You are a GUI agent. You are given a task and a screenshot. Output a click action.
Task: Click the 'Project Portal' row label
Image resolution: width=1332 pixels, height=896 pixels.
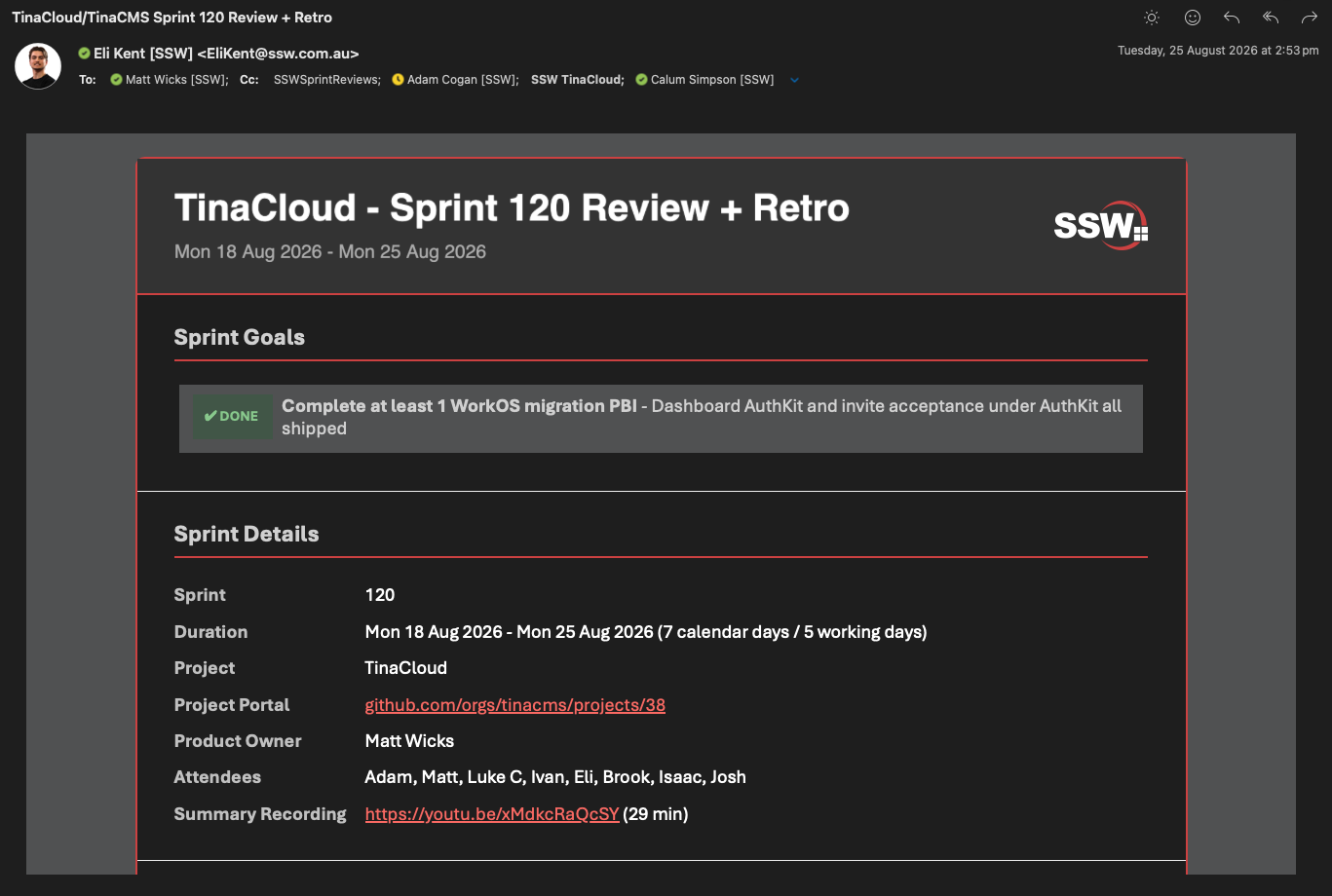click(232, 705)
